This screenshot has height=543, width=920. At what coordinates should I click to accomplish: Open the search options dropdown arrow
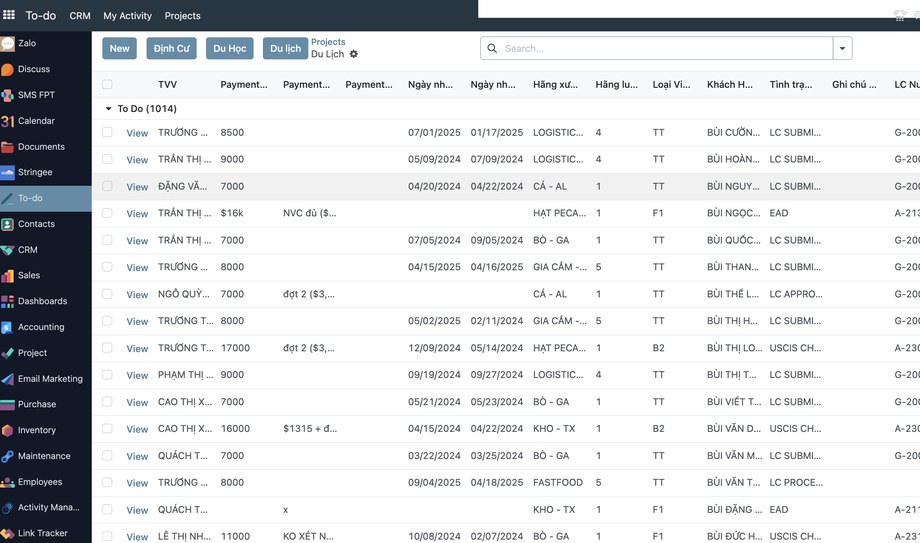click(x=842, y=48)
